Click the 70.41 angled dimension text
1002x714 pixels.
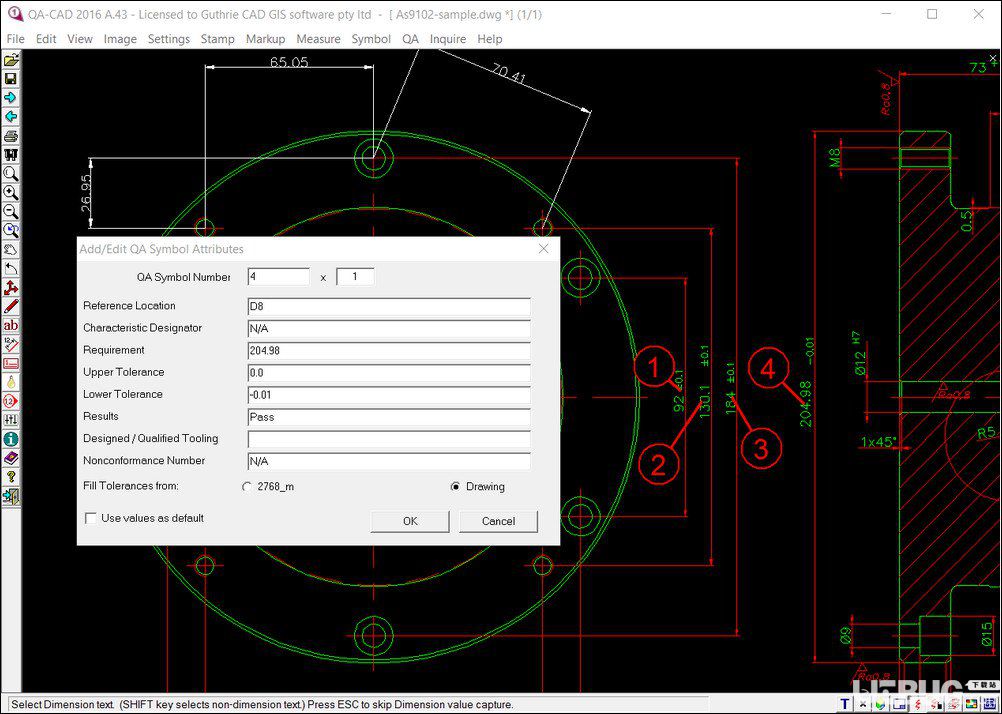[509, 75]
